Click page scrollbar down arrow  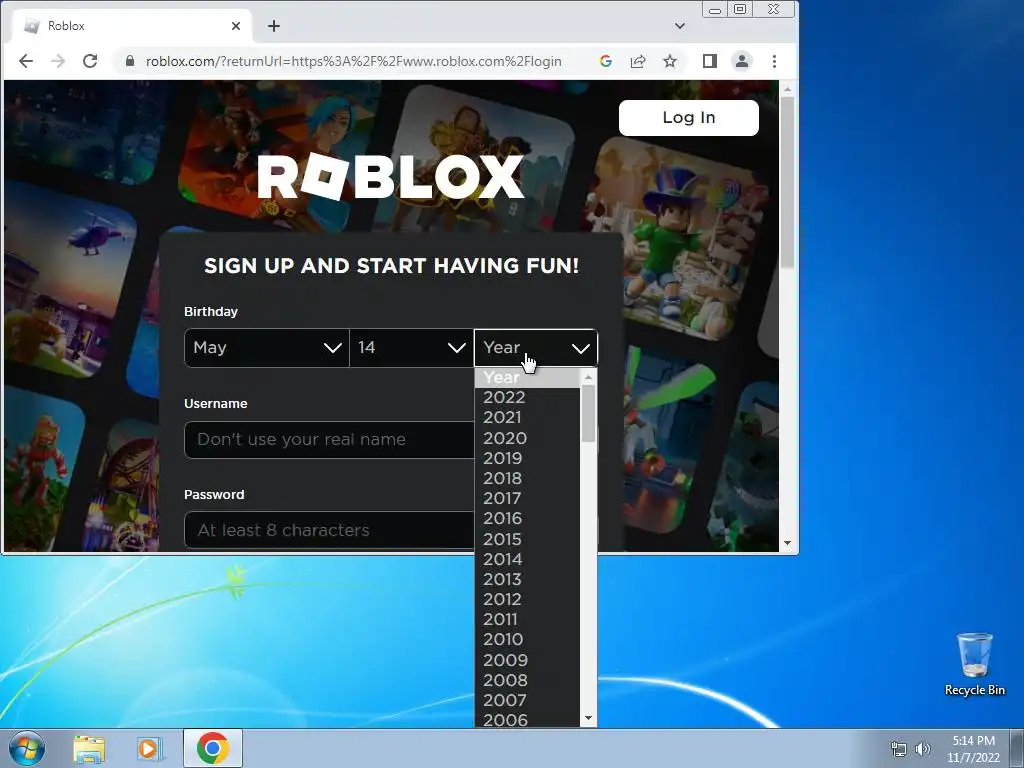pos(787,543)
